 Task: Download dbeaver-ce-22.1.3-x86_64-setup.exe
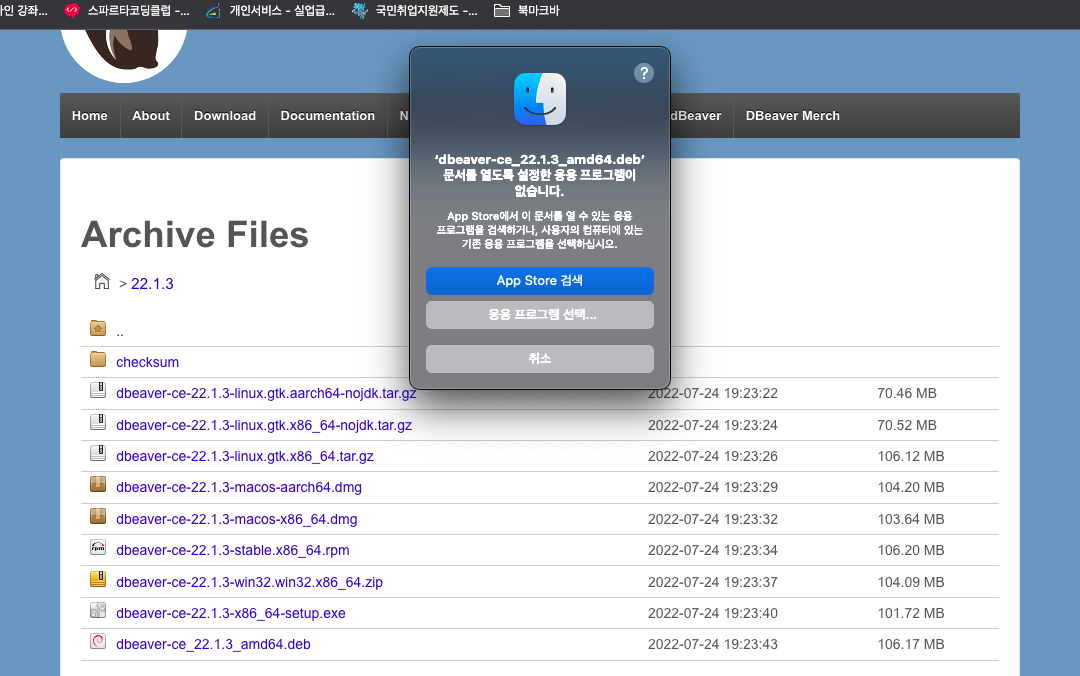(231, 613)
